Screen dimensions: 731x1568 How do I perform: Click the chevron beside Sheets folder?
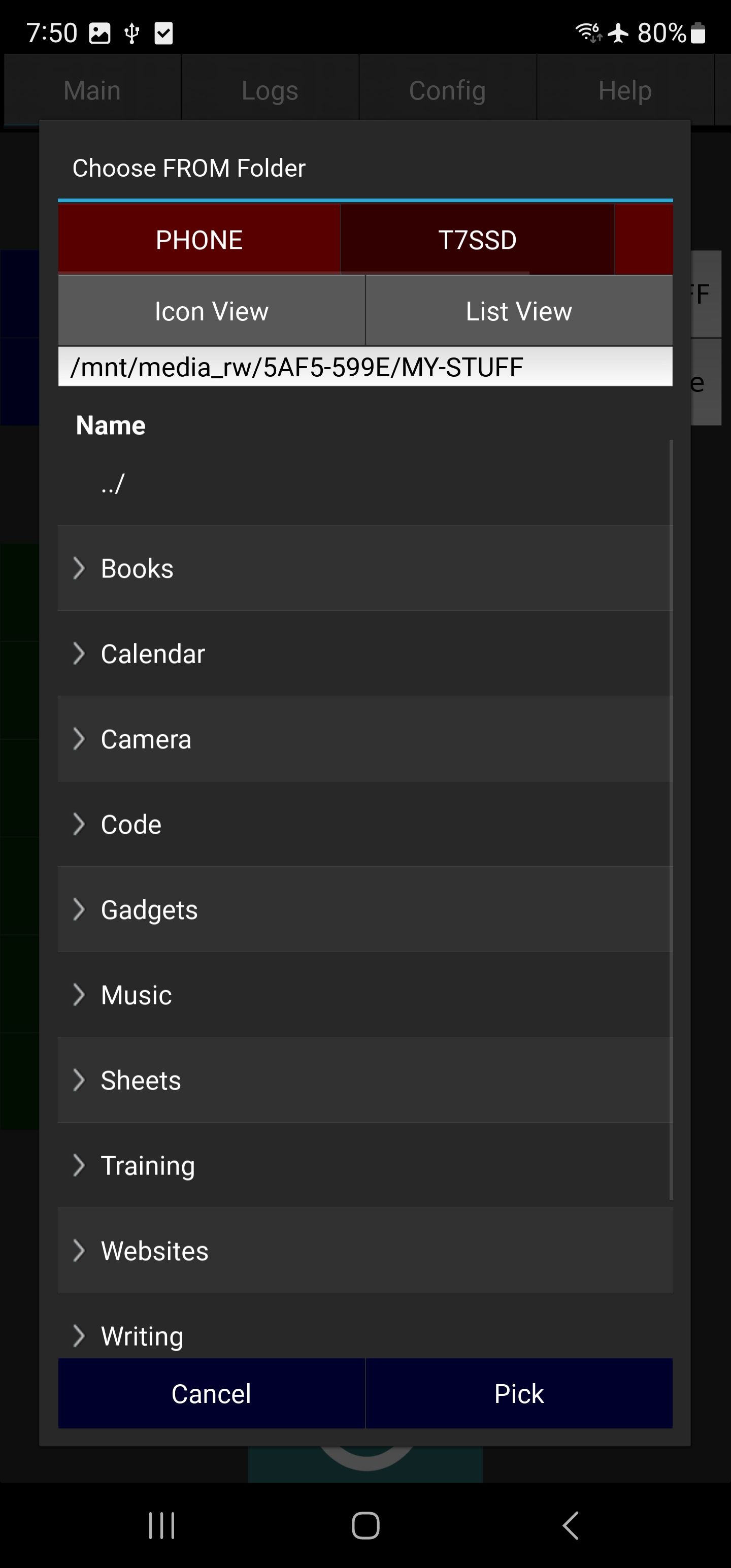click(x=79, y=1080)
